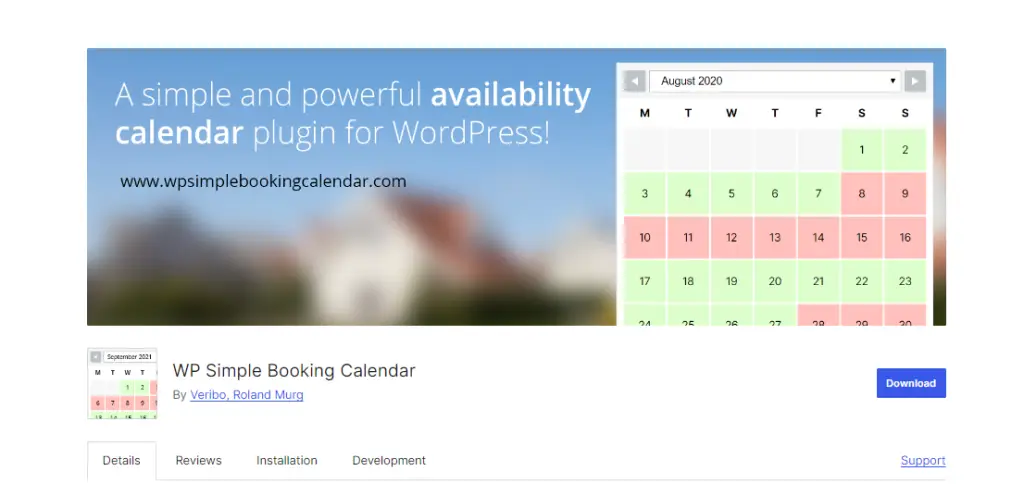Select the available day 23 cell

(x=904, y=281)
